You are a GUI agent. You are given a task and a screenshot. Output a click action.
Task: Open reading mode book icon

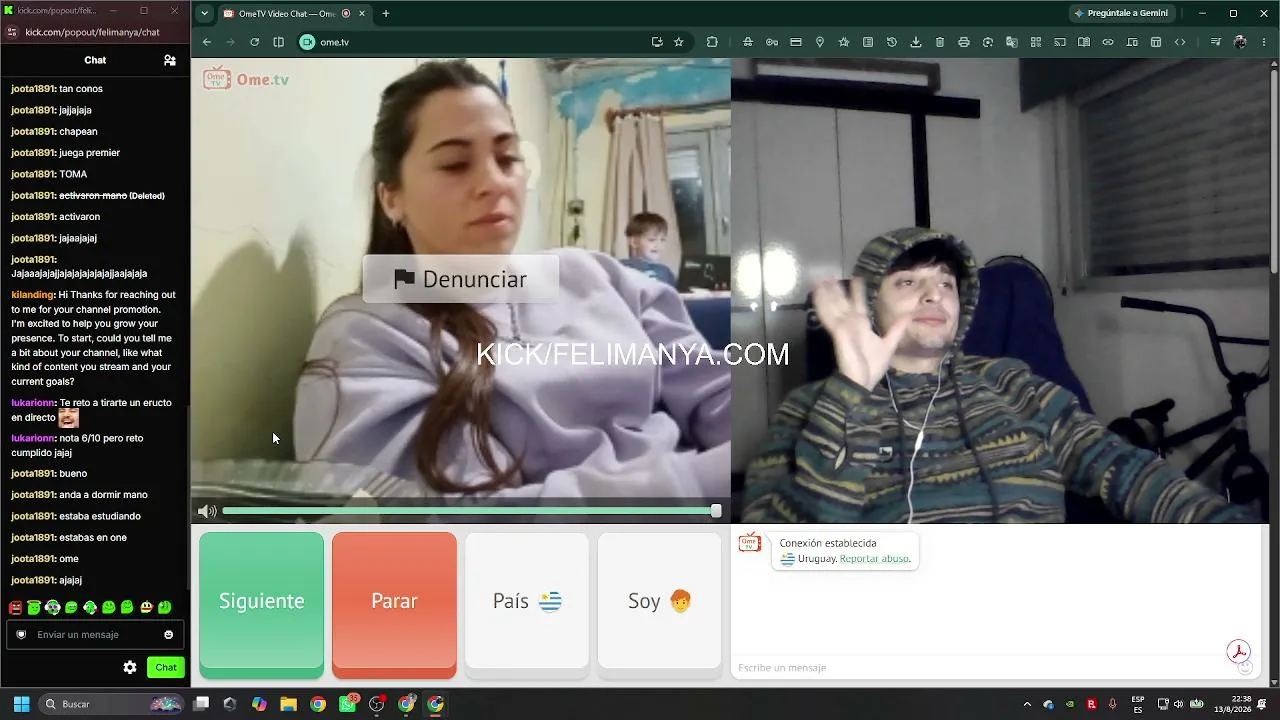tap(1084, 42)
